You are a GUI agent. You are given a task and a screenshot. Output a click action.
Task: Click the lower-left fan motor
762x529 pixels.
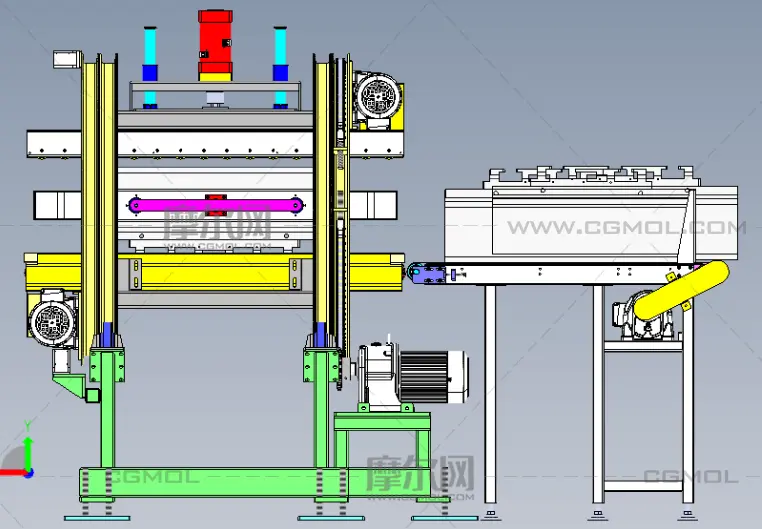pyautogui.click(x=50, y=322)
